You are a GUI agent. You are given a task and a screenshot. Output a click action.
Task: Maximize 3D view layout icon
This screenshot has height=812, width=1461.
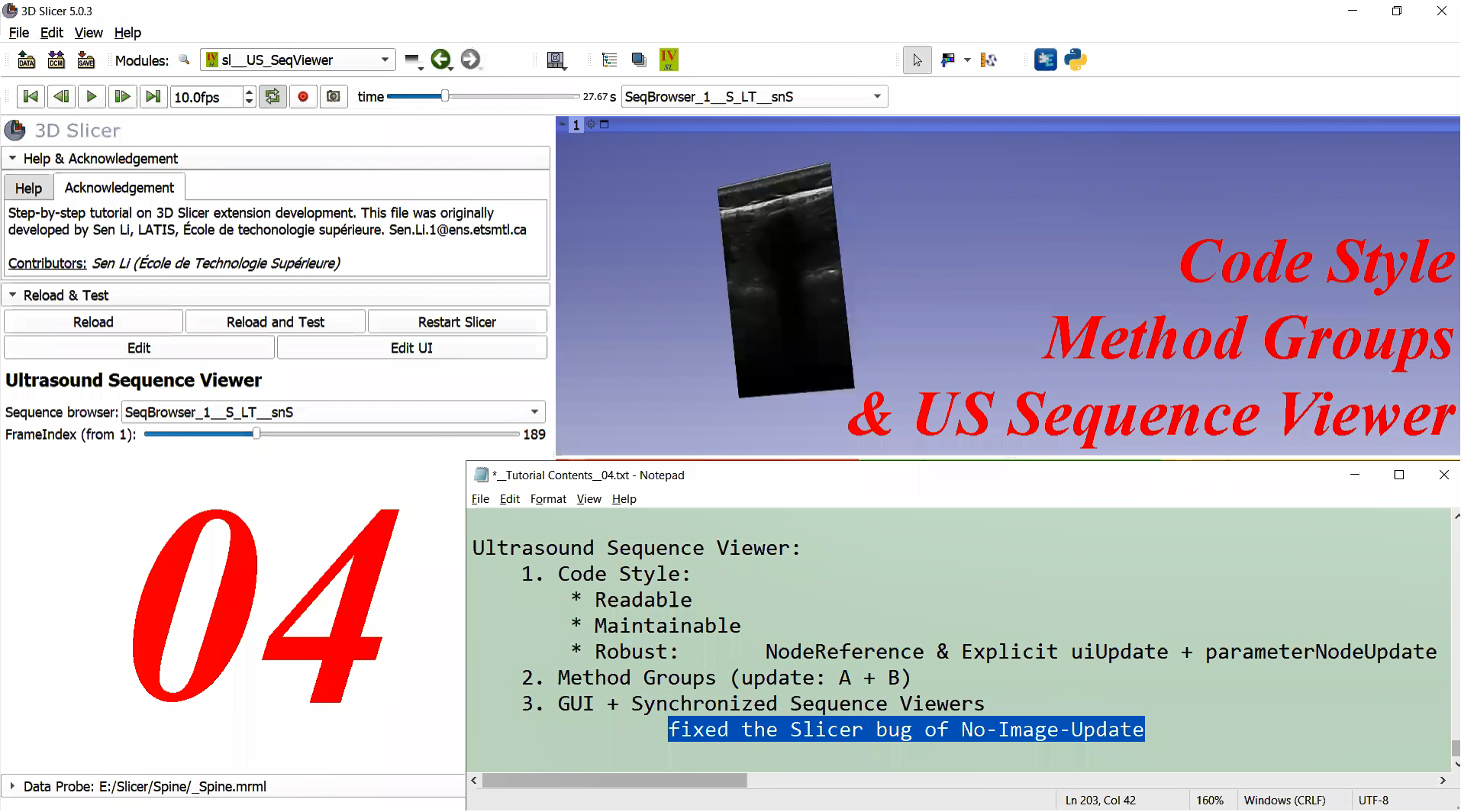(605, 124)
